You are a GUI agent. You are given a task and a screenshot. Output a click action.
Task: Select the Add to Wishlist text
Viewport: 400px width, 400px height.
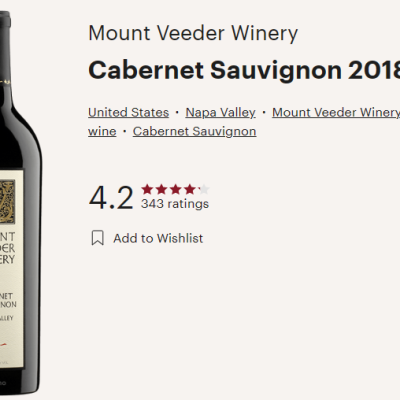pos(158,238)
